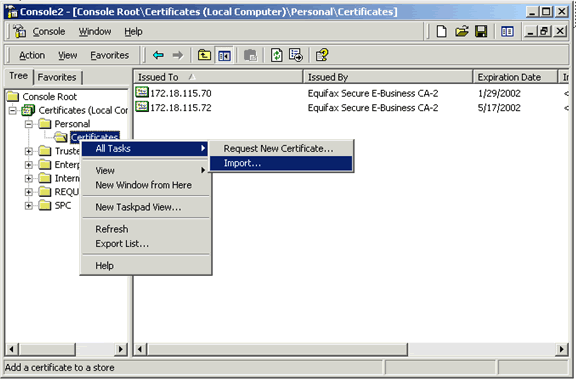Expand the SPC folder node

coord(29,205)
